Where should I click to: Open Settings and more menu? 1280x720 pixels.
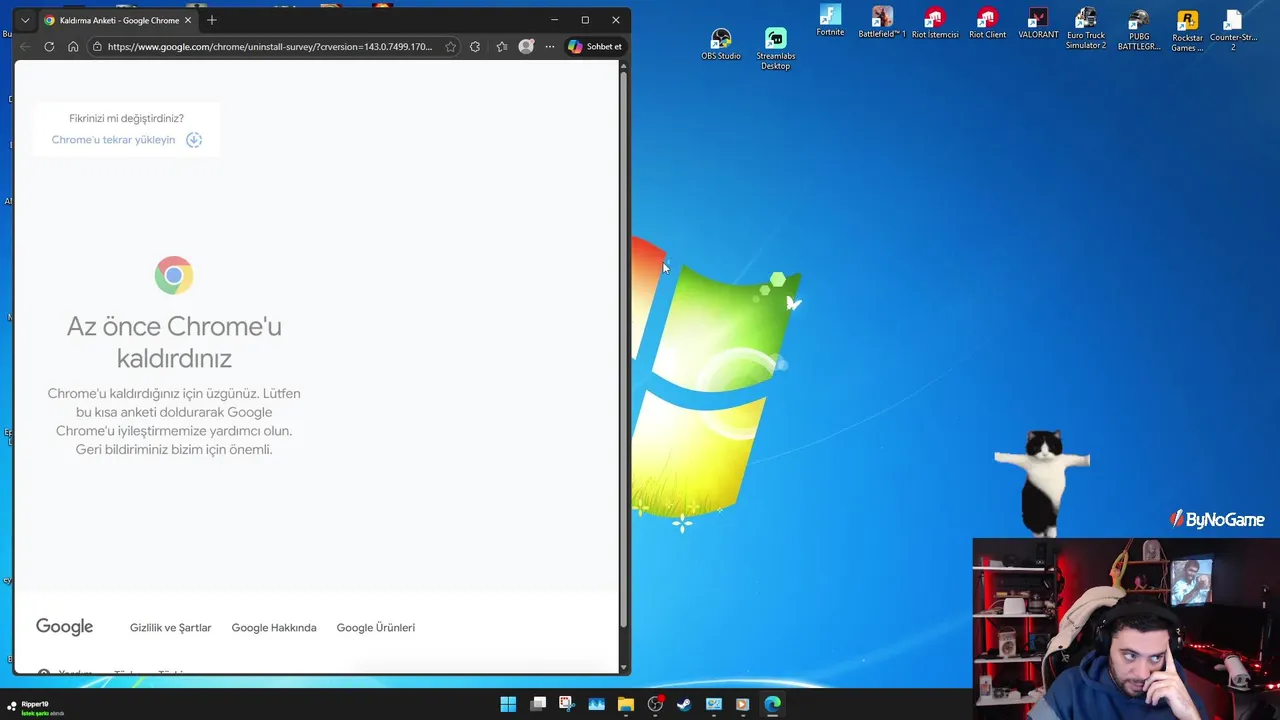(549, 47)
